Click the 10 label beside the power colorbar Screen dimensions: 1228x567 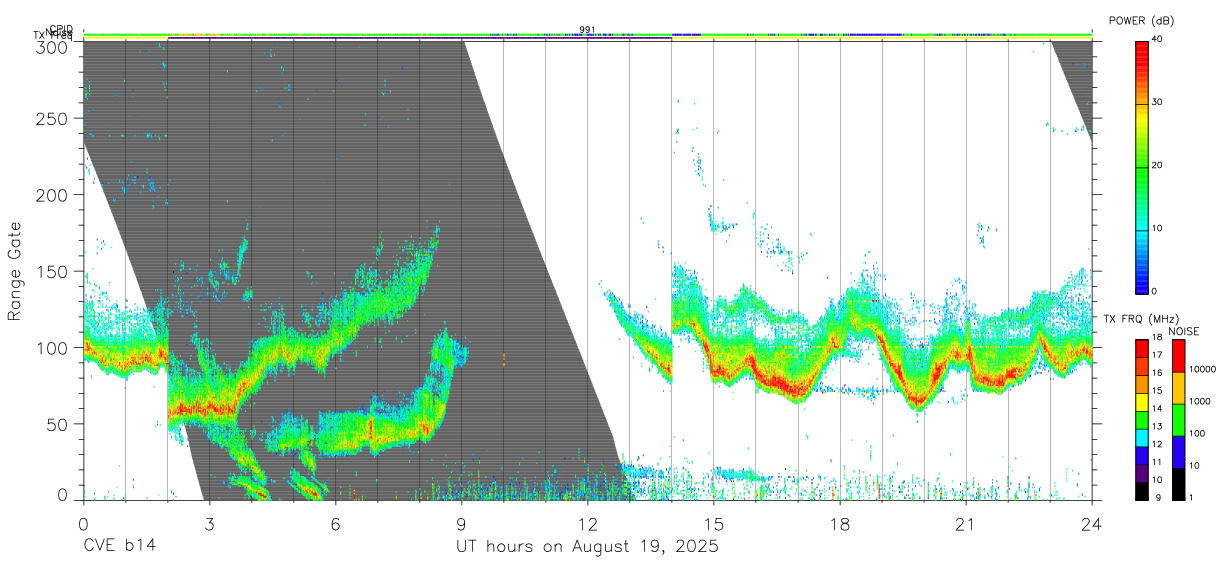pyautogui.click(x=1157, y=229)
